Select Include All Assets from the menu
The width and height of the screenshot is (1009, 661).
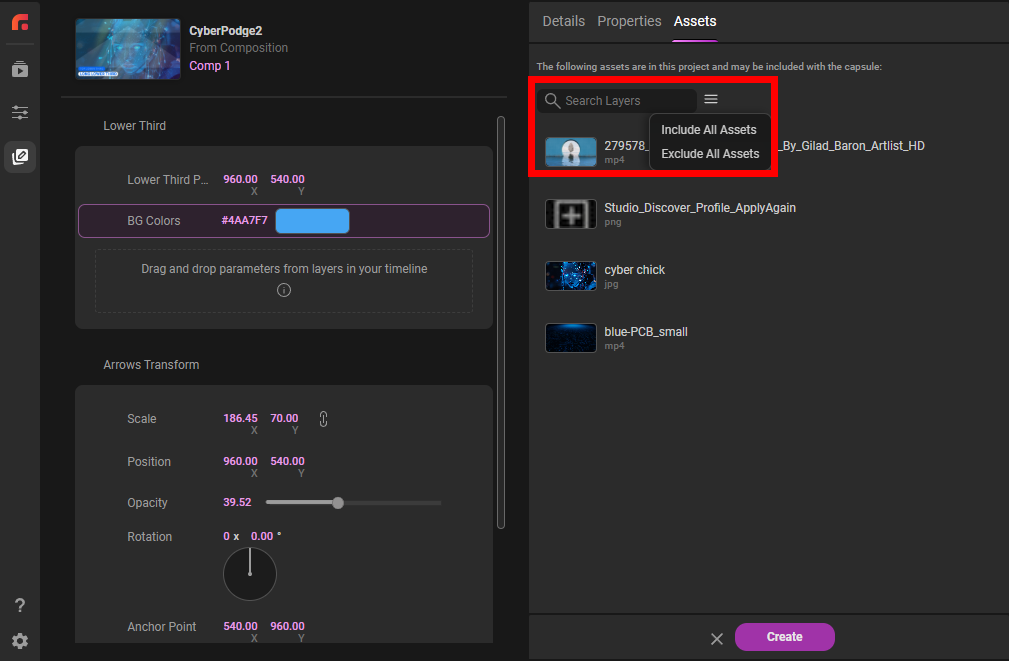(x=709, y=129)
